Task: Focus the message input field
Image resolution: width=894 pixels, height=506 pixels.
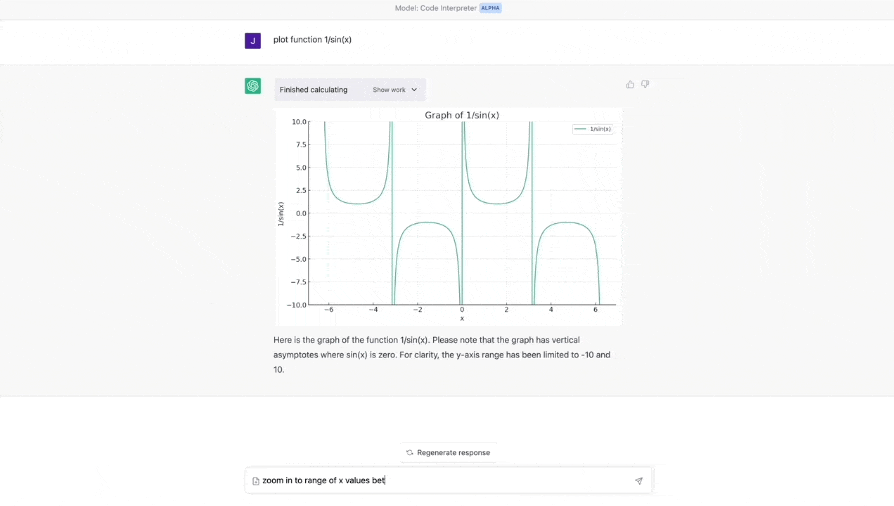Action: [440, 481]
